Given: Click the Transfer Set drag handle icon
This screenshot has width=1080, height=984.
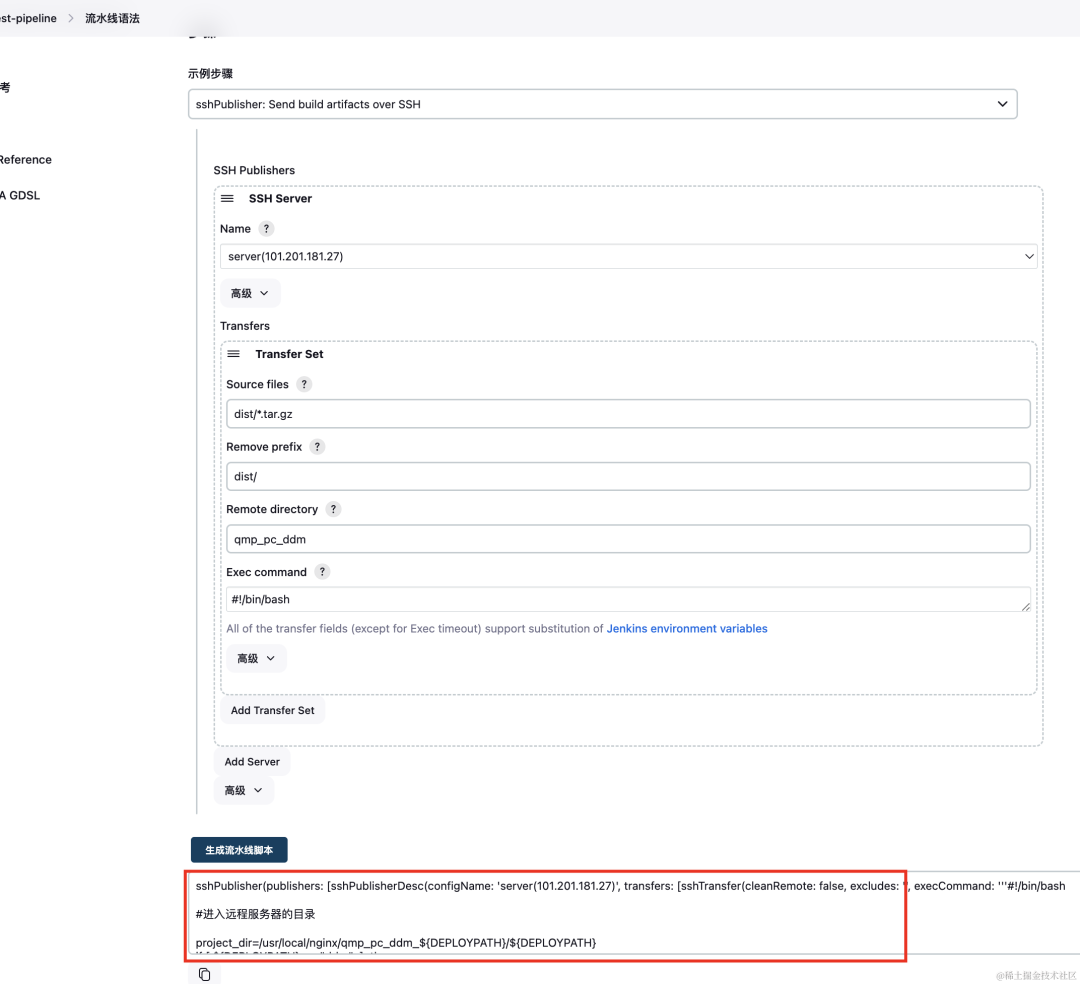Looking at the screenshot, I should pos(233,354).
